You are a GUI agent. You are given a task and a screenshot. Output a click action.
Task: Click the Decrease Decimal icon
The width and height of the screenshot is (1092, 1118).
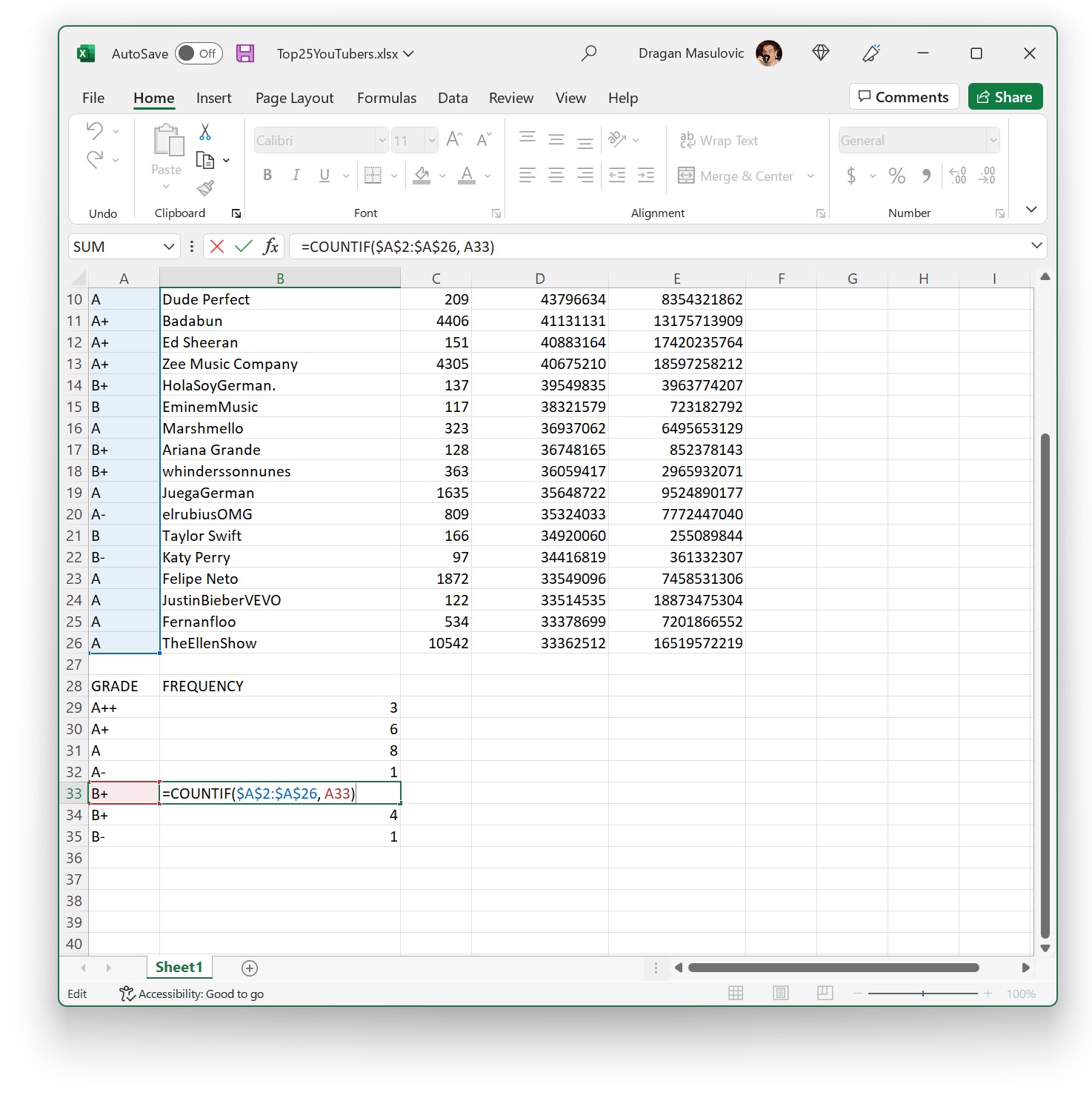click(x=987, y=176)
